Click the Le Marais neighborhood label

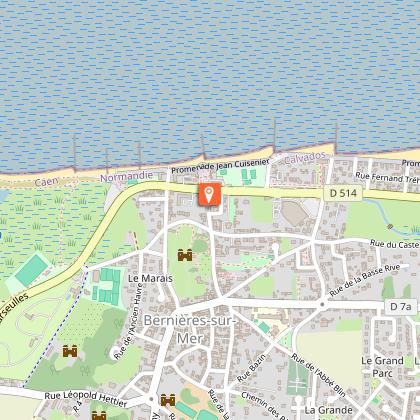(150, 278)
